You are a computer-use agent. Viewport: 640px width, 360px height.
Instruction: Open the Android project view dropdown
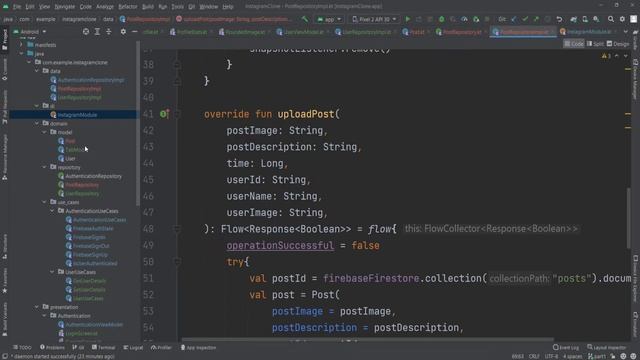[30, 32]
